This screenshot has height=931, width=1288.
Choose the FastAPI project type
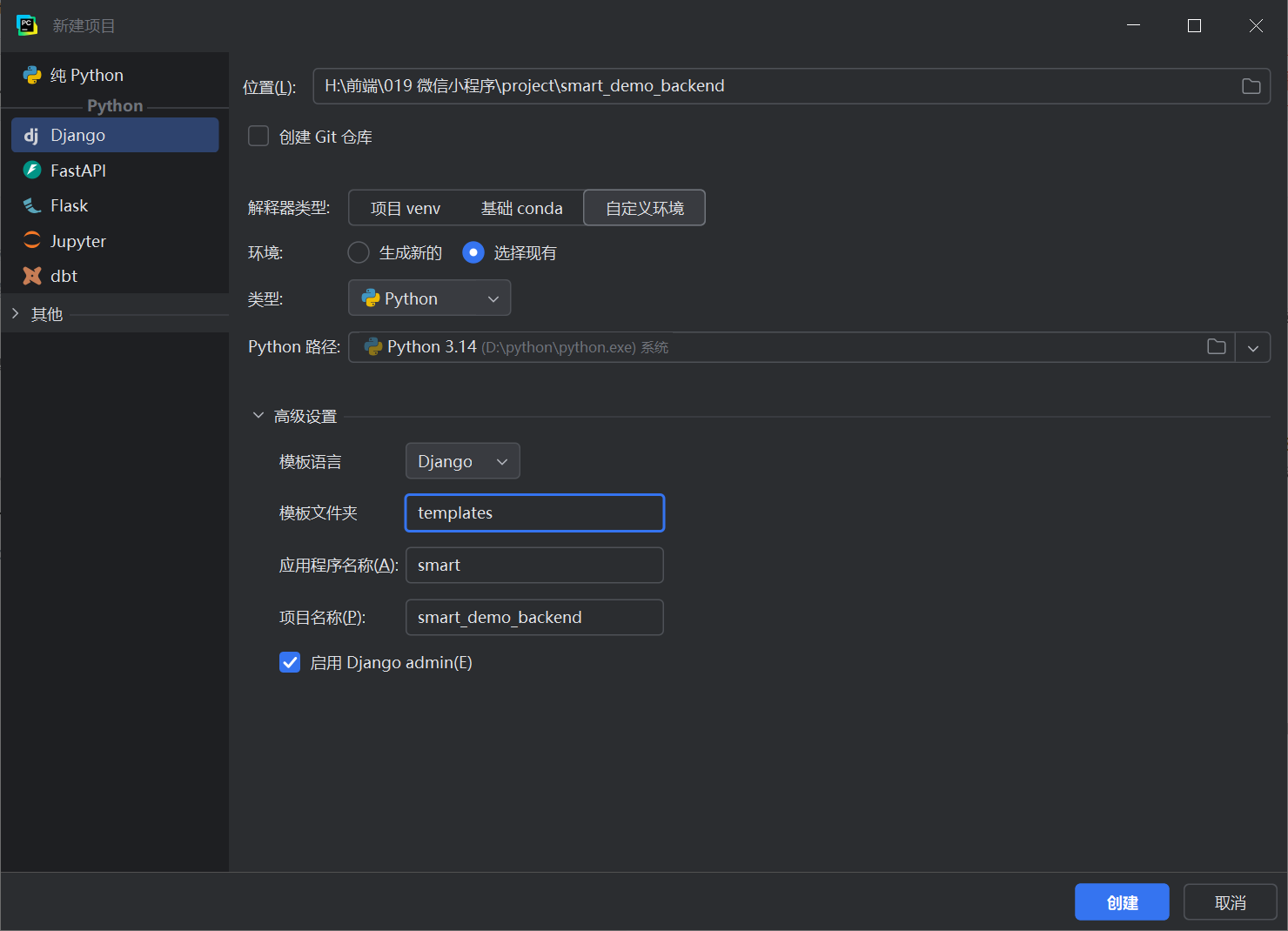114,171
